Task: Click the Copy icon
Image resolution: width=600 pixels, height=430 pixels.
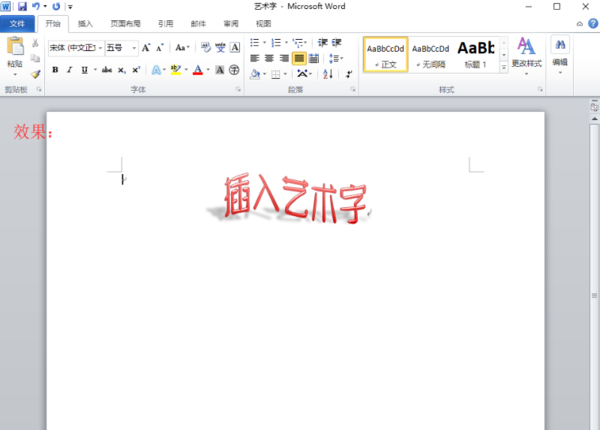Action: pos(35,58)
